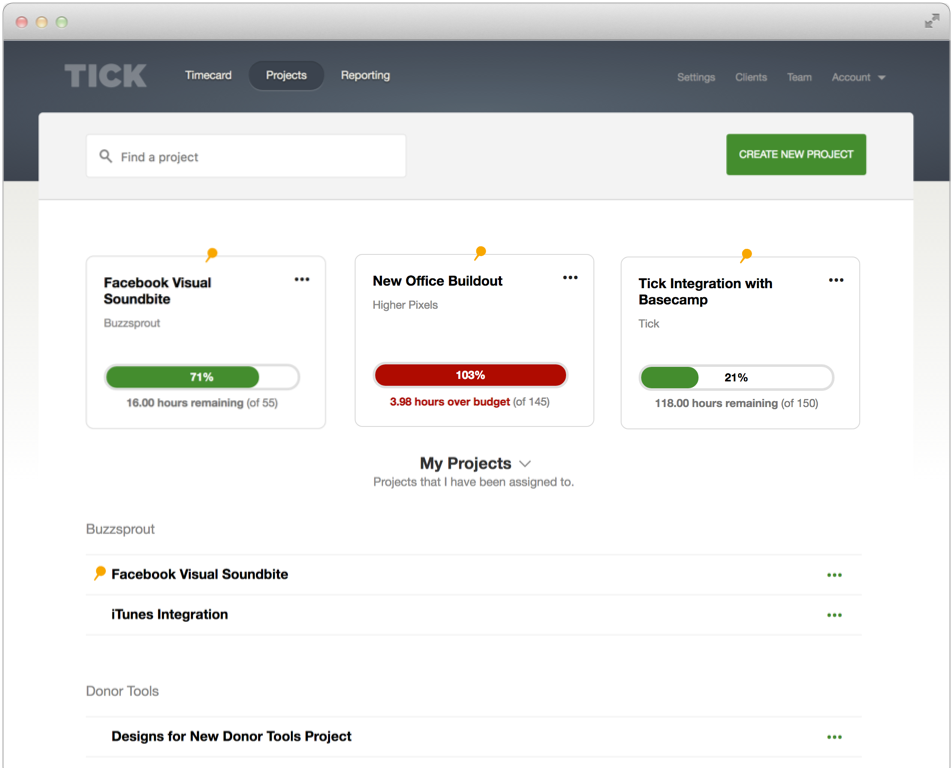Click the 103% red progress bar on New Office Buildout
952x768 pixels.
click(470, 374)
